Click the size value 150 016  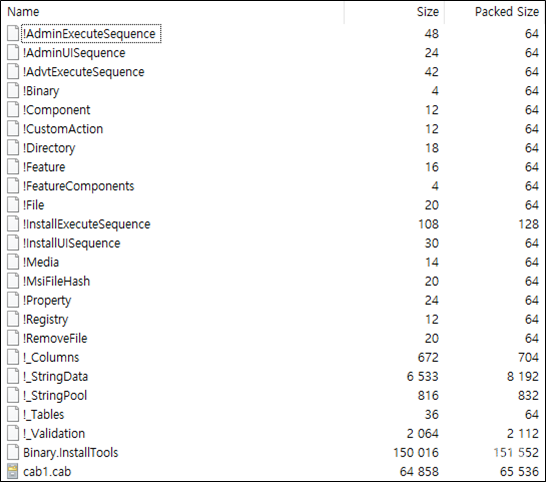click(416, 452)
